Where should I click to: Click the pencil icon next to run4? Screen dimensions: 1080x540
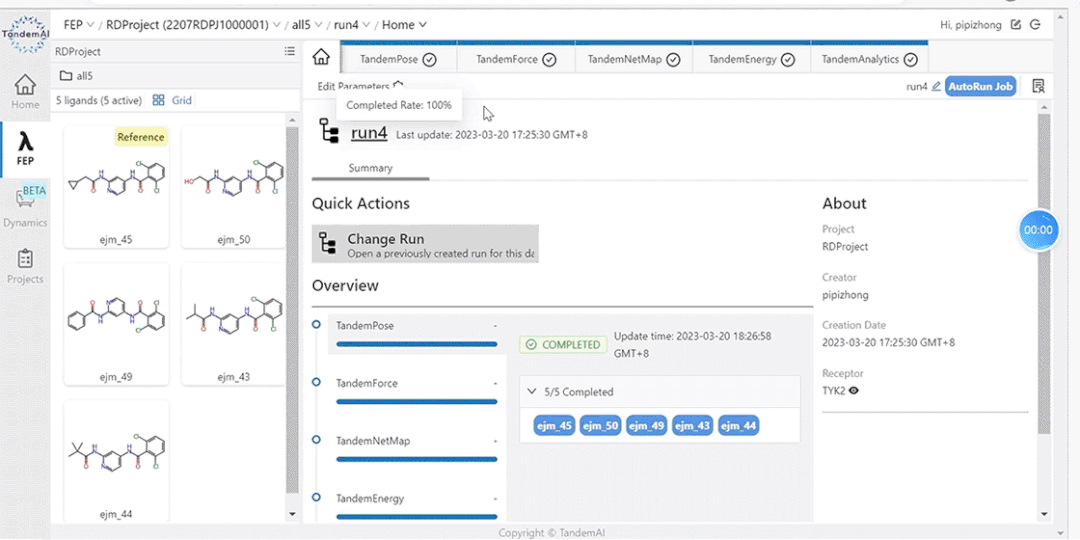pyautogui.click(x=936, y=87)
